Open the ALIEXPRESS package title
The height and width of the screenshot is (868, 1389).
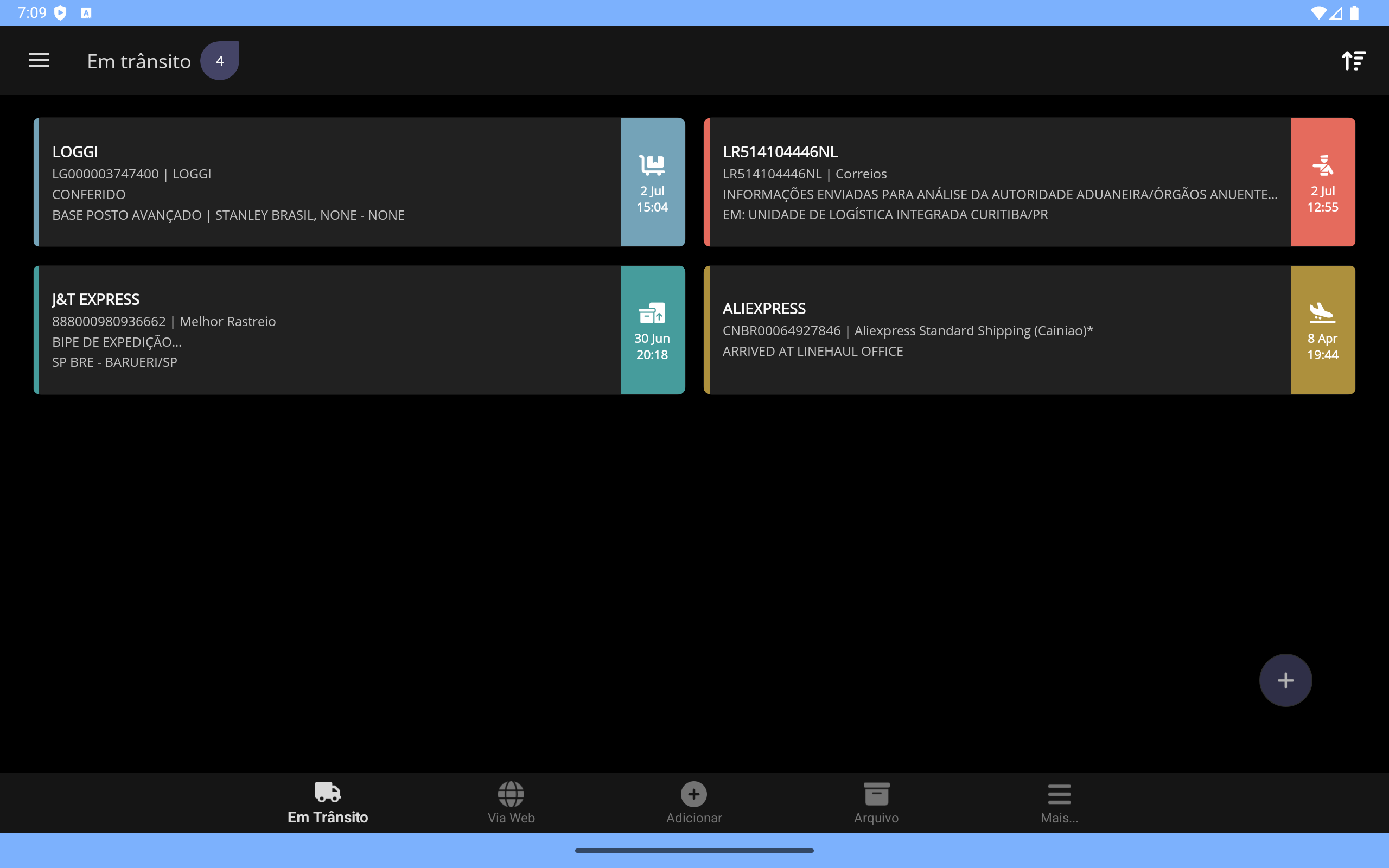[764, 308]
